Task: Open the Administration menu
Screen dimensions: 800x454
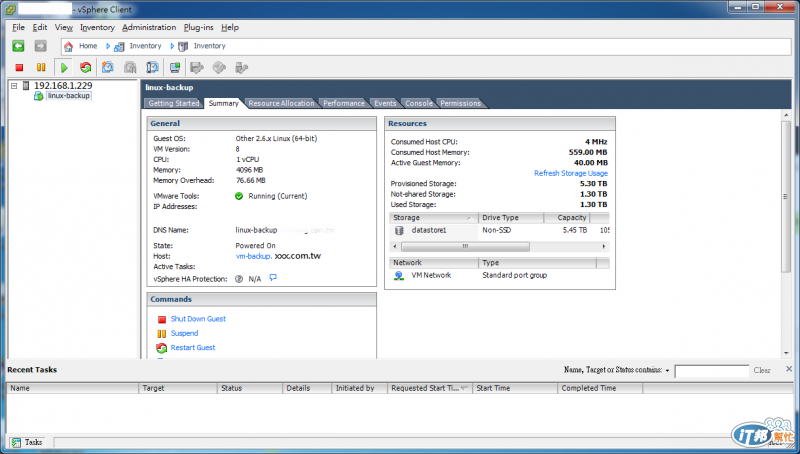Action: click(149, 28)
